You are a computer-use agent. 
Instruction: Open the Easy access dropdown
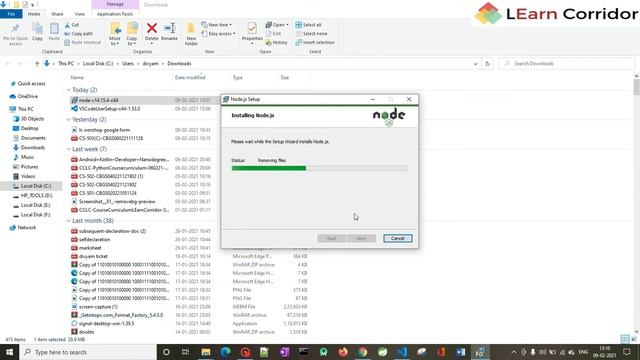pos(218,33)
